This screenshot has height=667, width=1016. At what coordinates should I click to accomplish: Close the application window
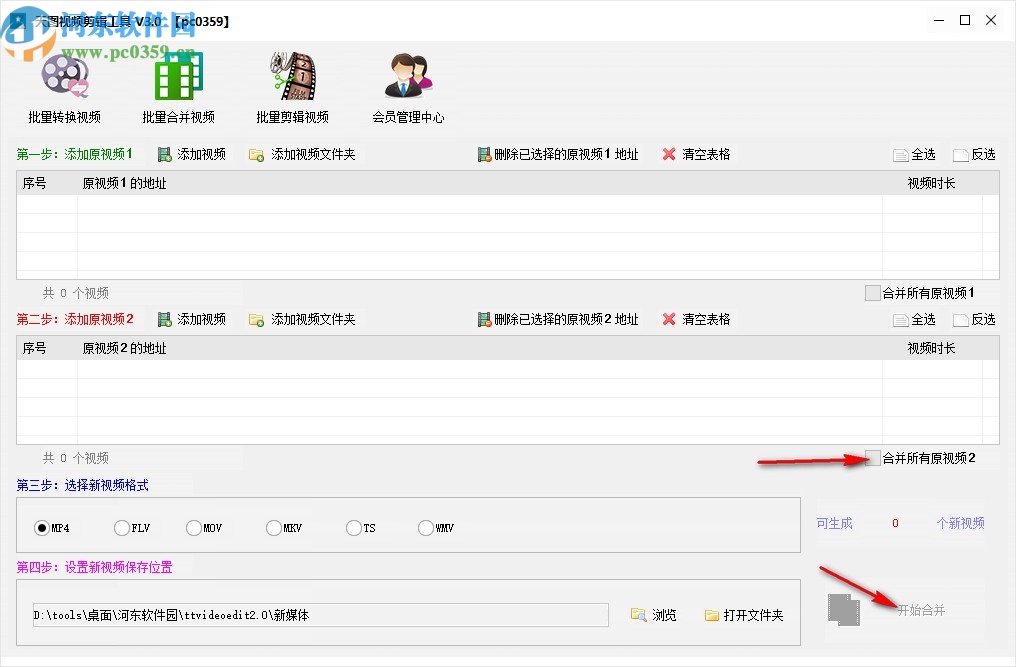(991, 20)
